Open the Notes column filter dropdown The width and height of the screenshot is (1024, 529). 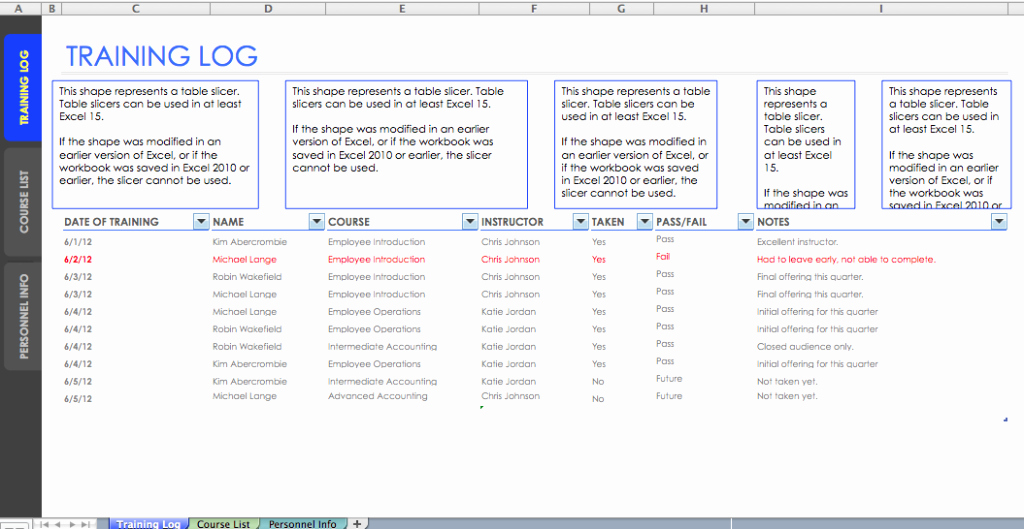999,222
